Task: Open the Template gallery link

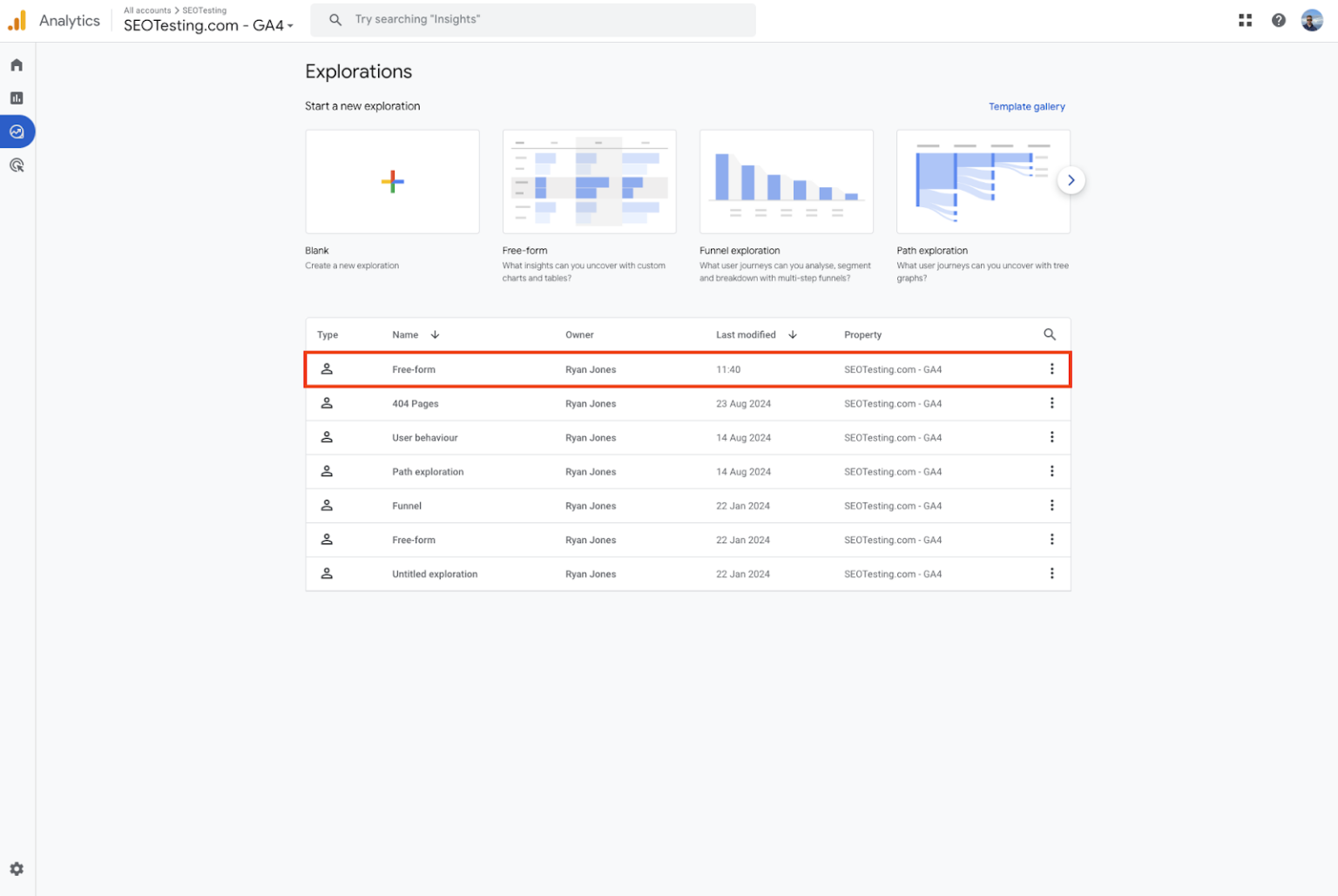Action: [x=1026, y=106]
